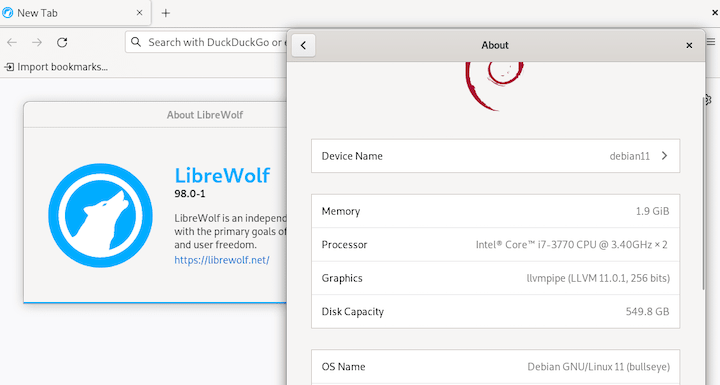
Task: Click the address bar magnifier icon
Action: (x=136, y=42)
